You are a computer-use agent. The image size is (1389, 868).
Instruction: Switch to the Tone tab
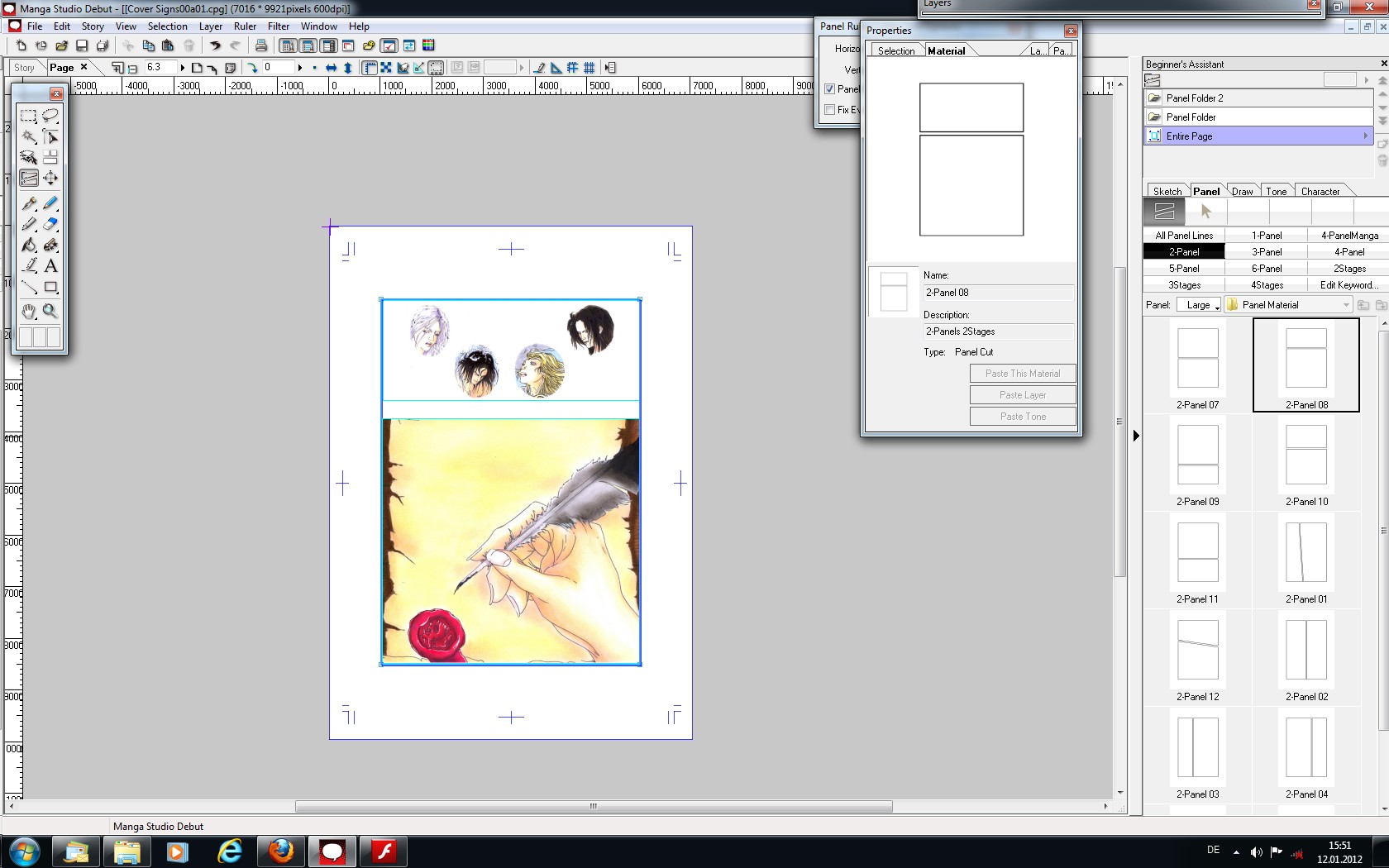click(1276, 191)
